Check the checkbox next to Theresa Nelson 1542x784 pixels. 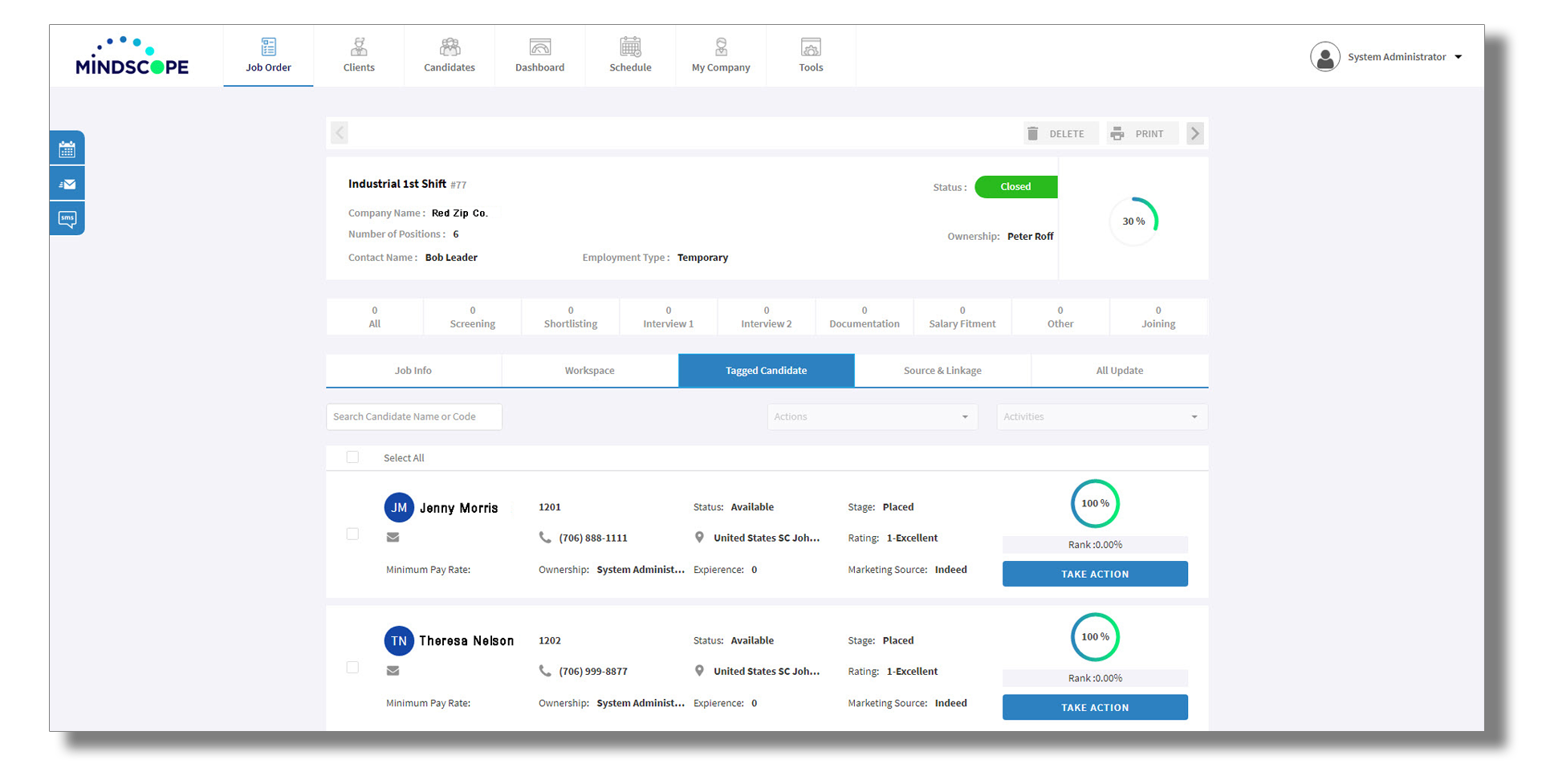[x=352, y=667]
